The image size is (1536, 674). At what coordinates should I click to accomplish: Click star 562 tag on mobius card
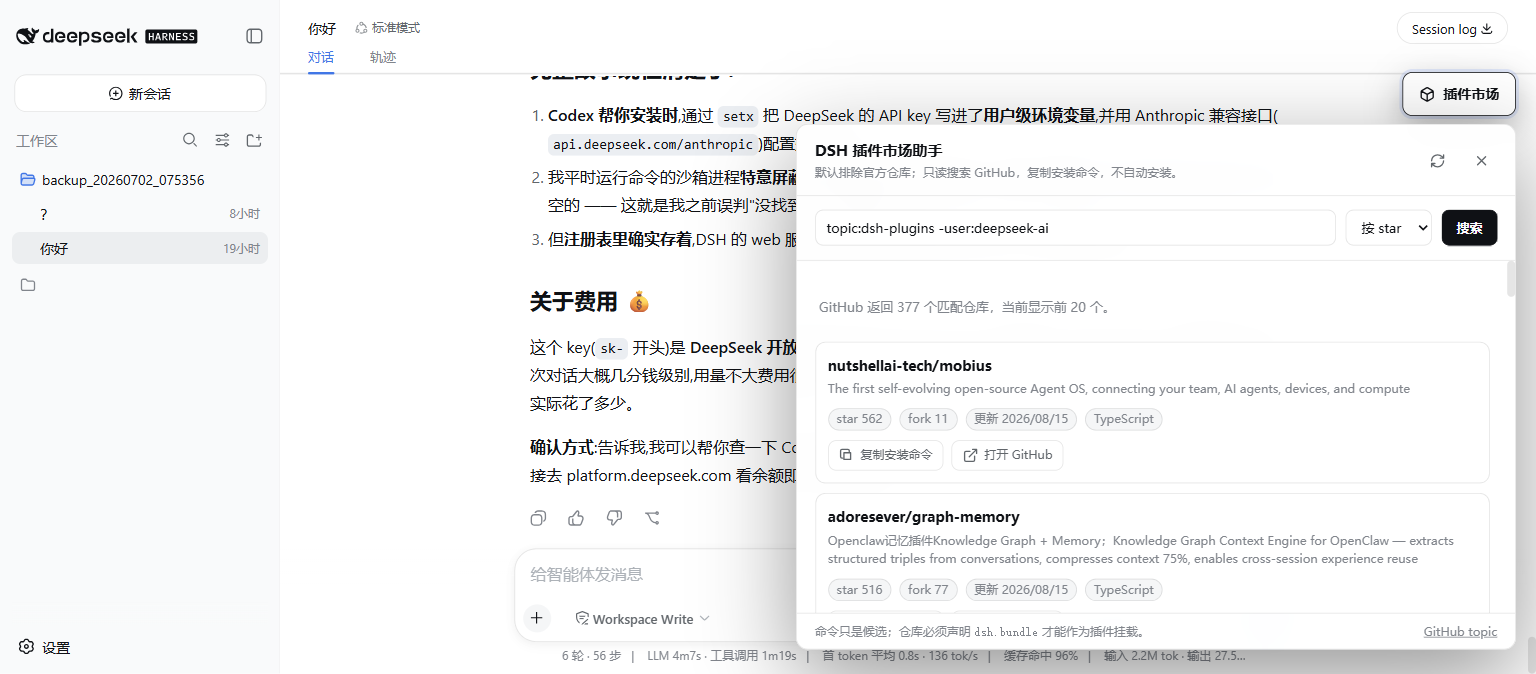pos(859,419)
